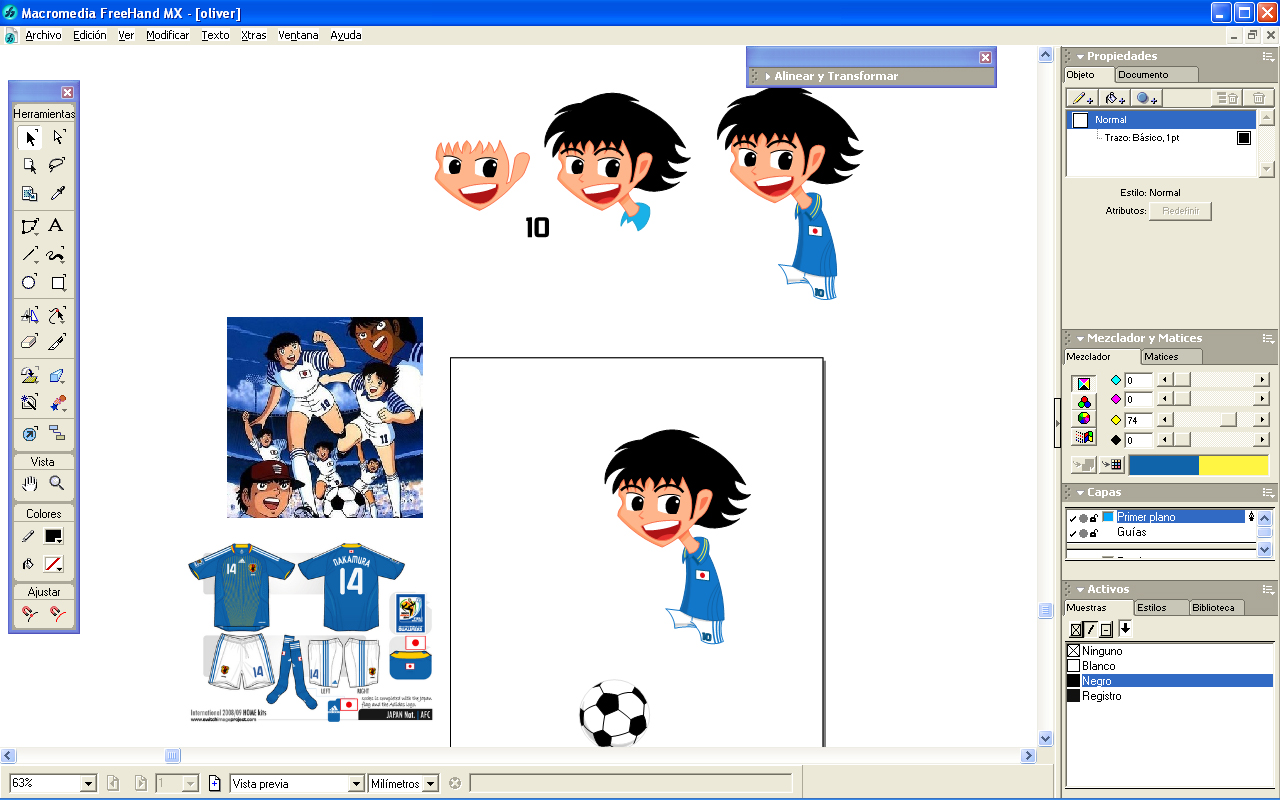Activate the Zoom magnifier tool
The height and width of the screenshot is (800, 1280).
(58, 483)
